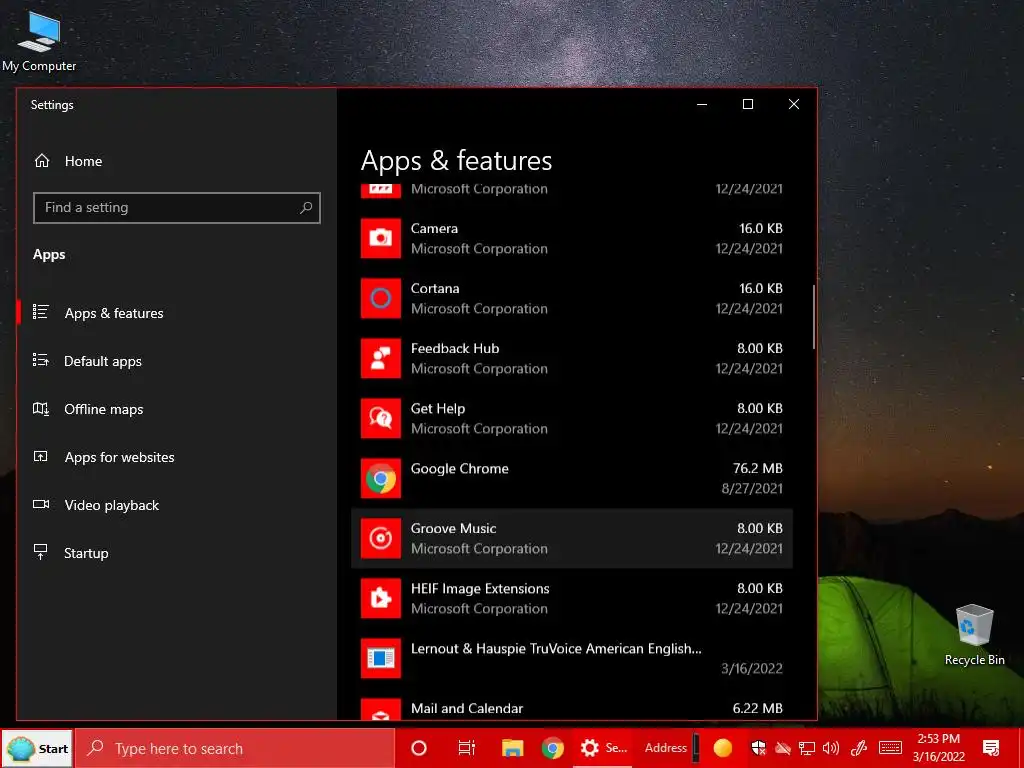
Task: Select the Get Help entry name
Action: click(438, 409)
